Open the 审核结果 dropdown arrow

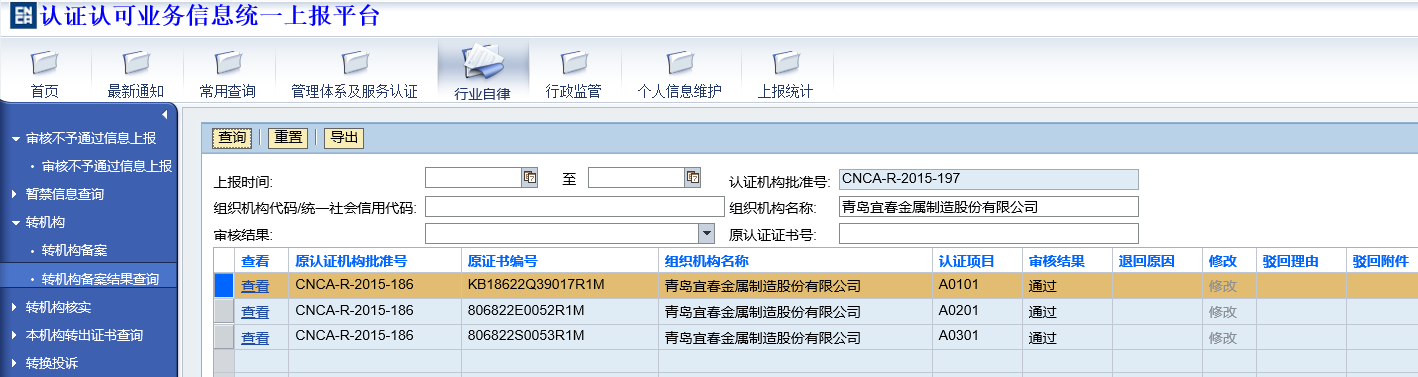pos(706,233)
